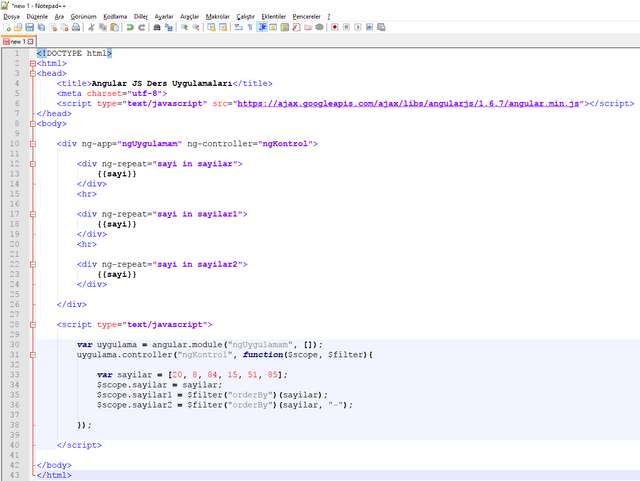Save the current file
The image size is (640, 481).
[29, 27]
